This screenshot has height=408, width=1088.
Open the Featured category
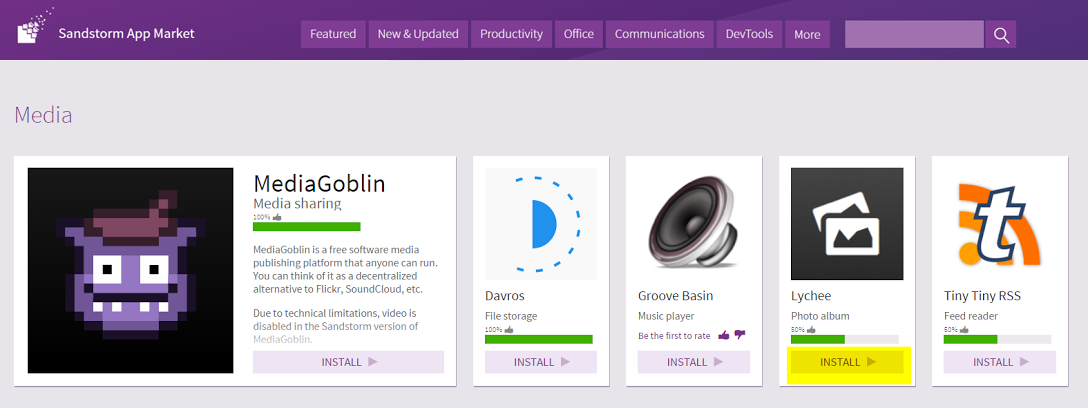(x=333, y=34)
